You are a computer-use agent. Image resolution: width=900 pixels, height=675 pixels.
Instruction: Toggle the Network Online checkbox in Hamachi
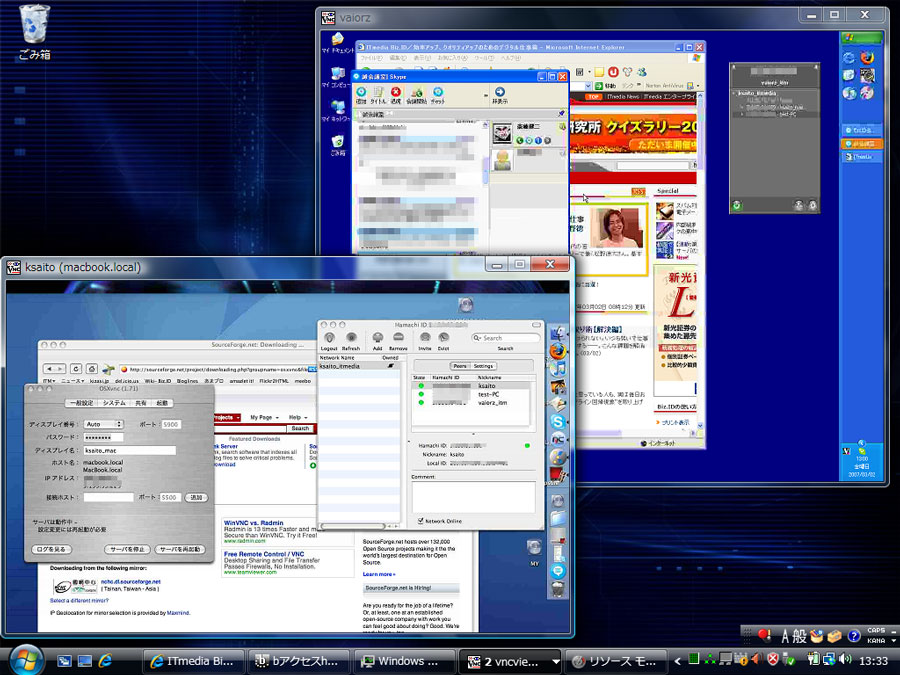click(x=421, y=521)
